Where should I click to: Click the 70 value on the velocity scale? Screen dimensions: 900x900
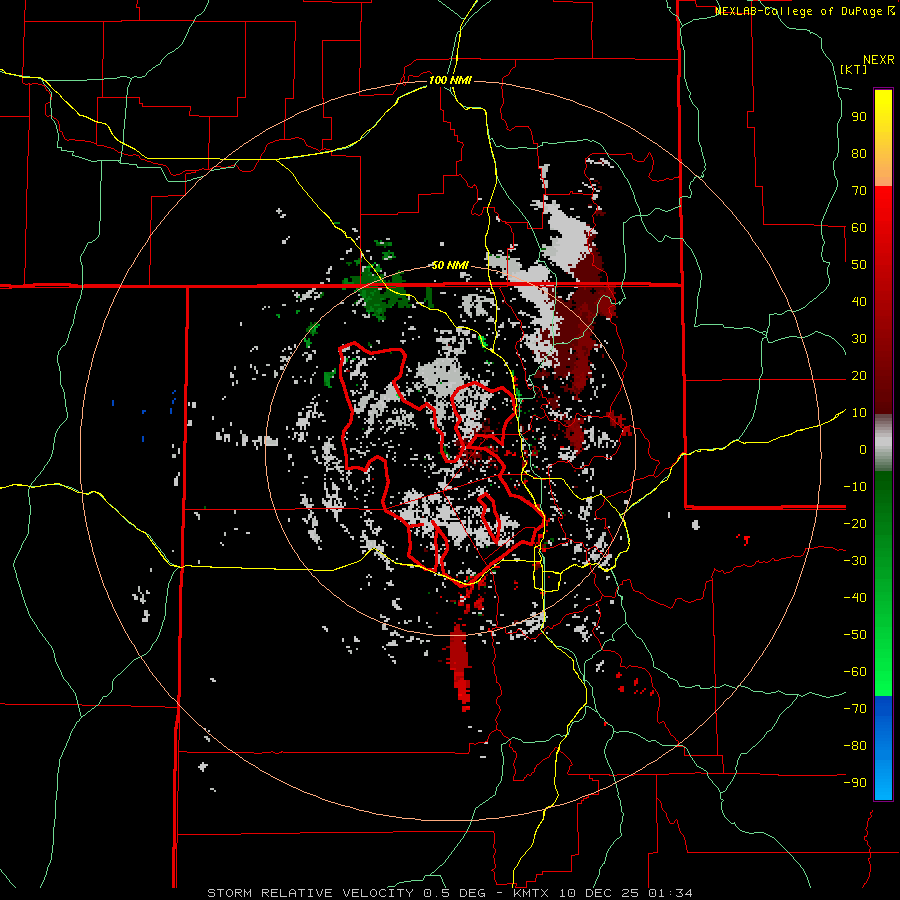[x=859, y=191]
